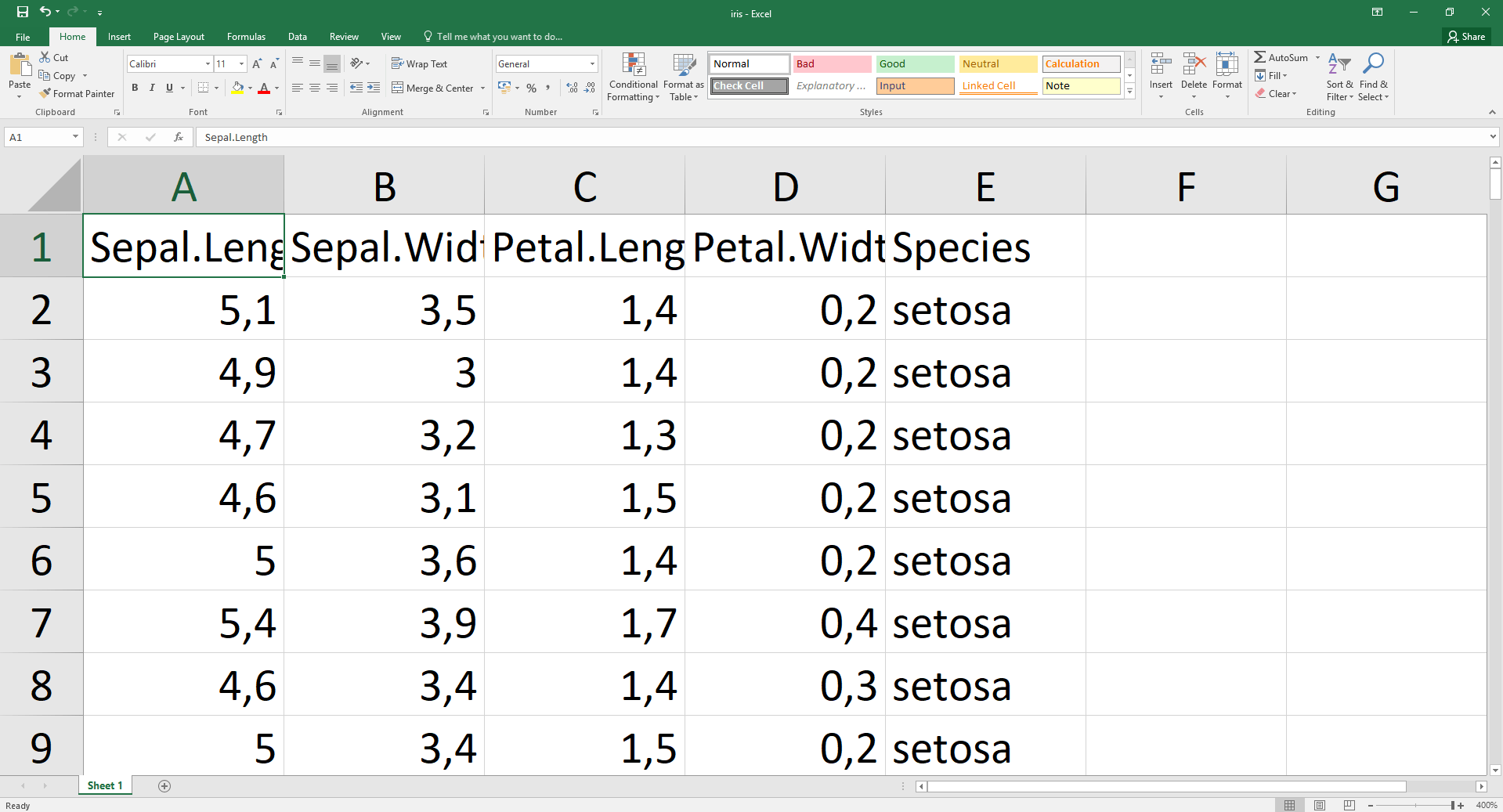Add a new sheet with plus icon

click(164, 786)
